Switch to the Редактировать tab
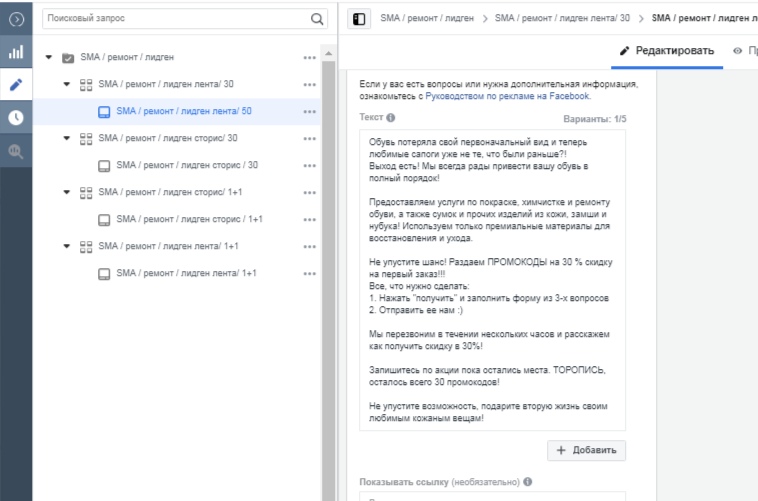The height and width of the screenshot is (501, 758). click(x=667, y=51)
